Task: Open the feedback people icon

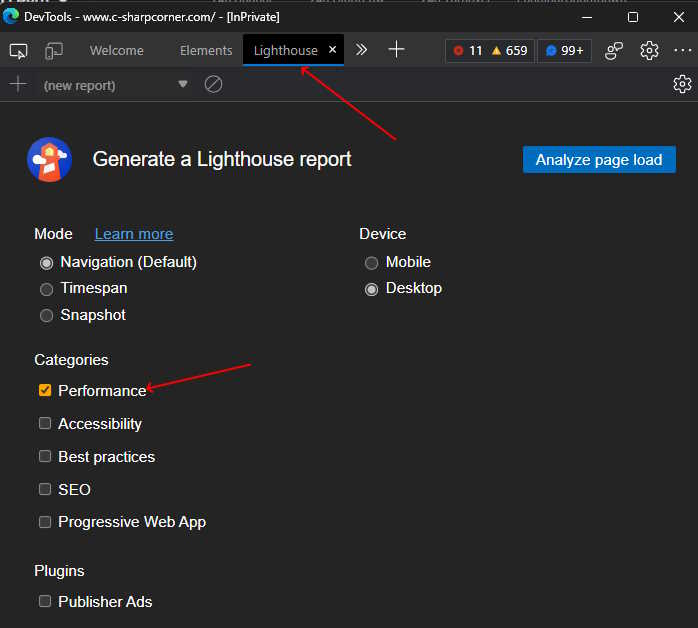Action: [x=614, y=51]
